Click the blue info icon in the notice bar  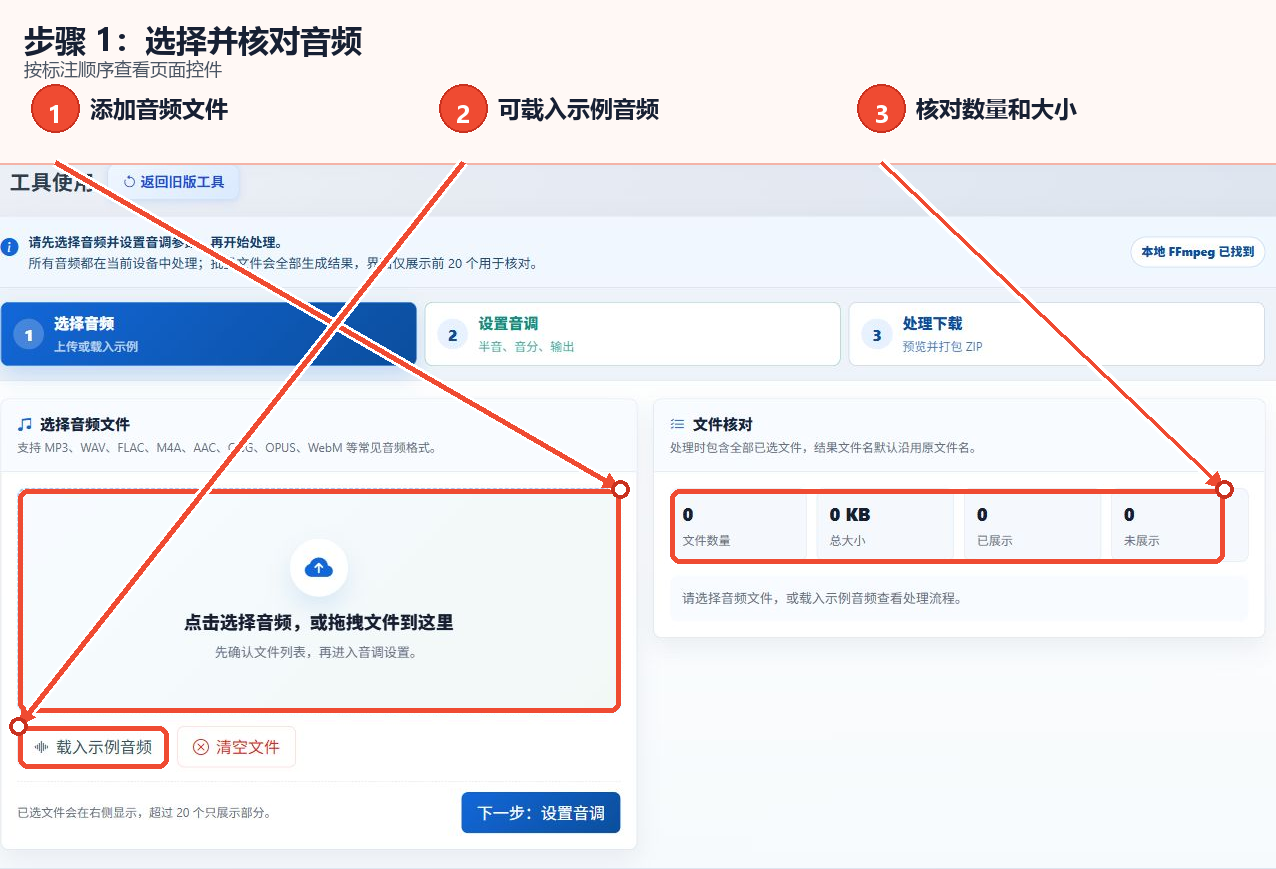(x=10, y=246)
